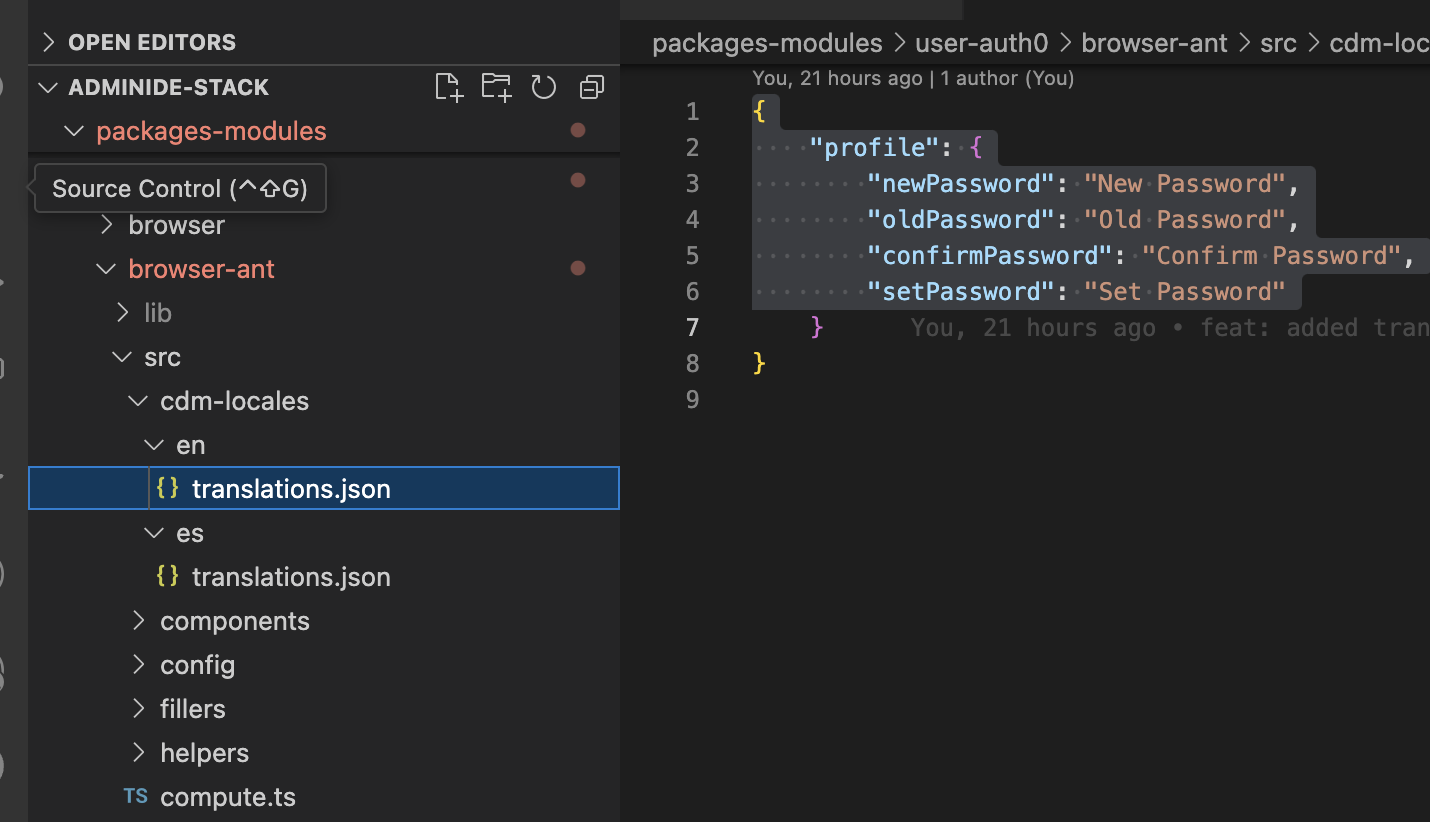Expand the lib folder
Viewport: 1430px width, 822px height.
123,313
